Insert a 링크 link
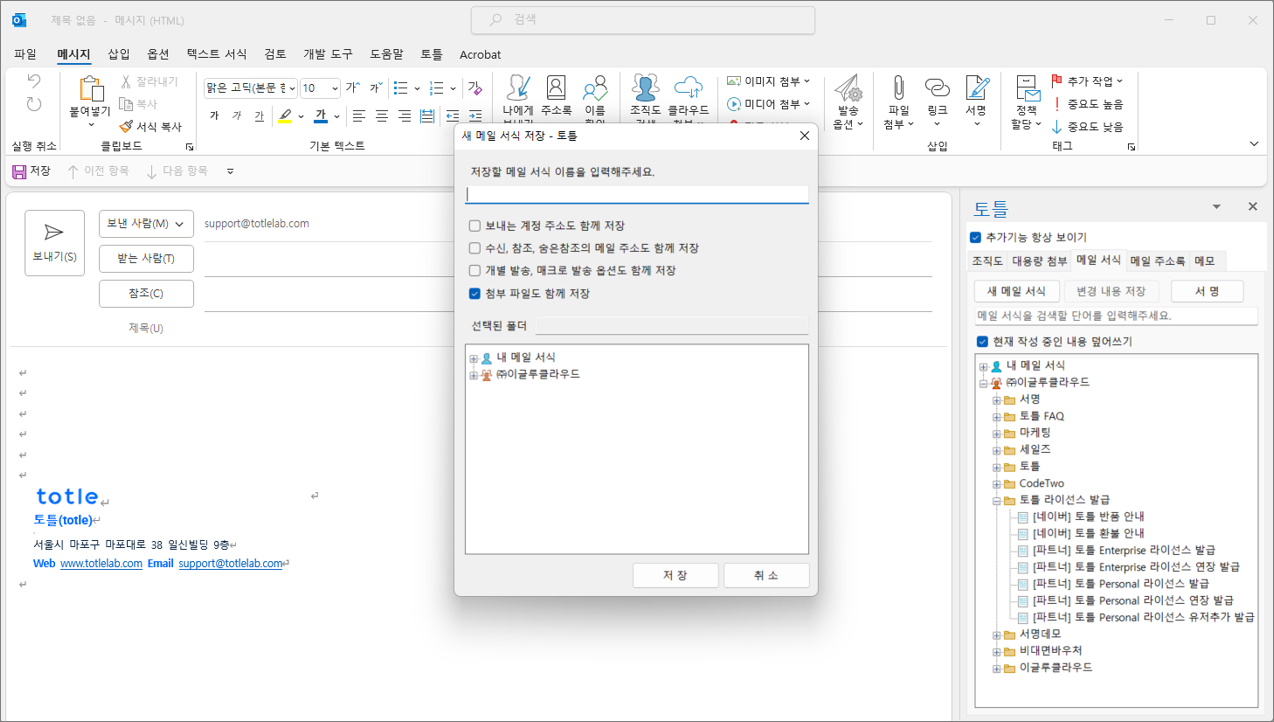Screen dimensions: 1274x722 (937, 101)
